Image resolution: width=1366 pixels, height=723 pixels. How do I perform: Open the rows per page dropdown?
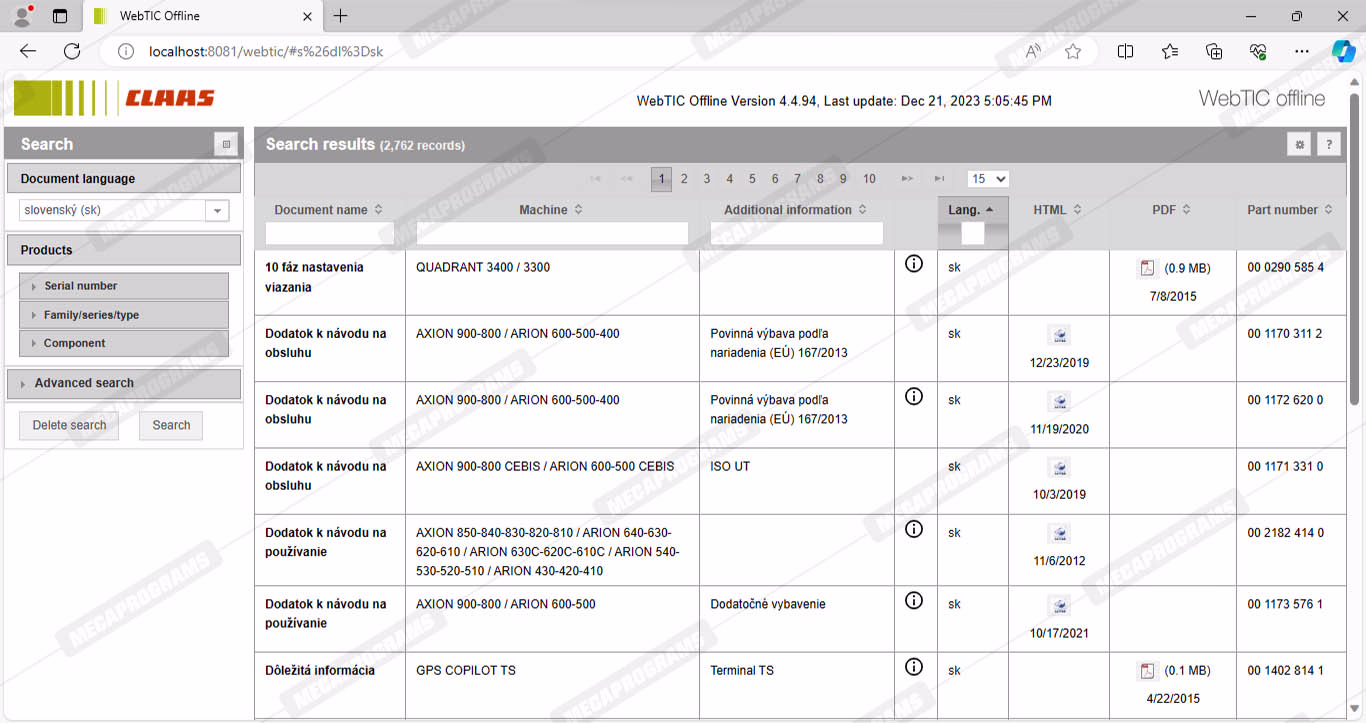[987, 179]
